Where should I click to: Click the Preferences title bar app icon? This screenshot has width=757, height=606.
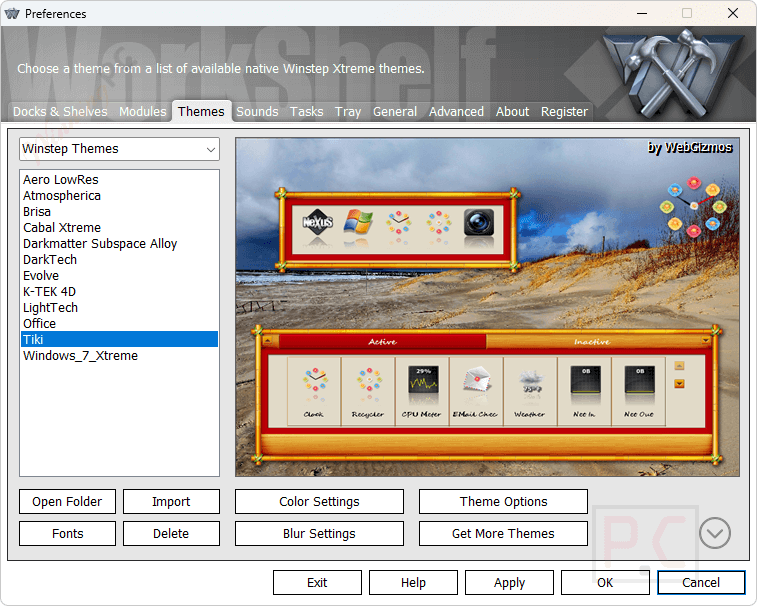pos(12,14)
